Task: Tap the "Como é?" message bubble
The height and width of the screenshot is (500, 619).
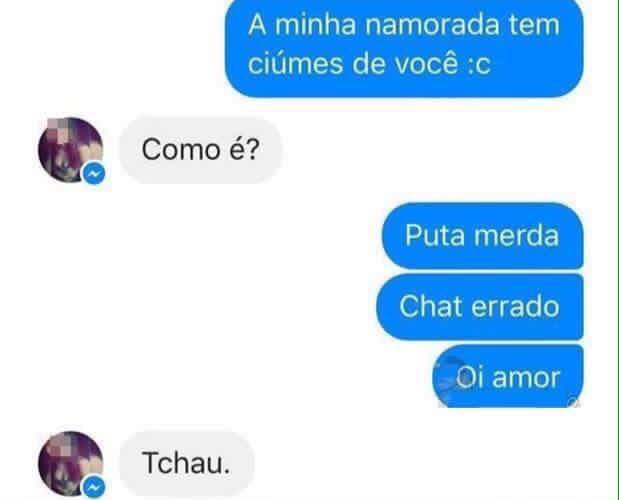Action: (201, 150)
